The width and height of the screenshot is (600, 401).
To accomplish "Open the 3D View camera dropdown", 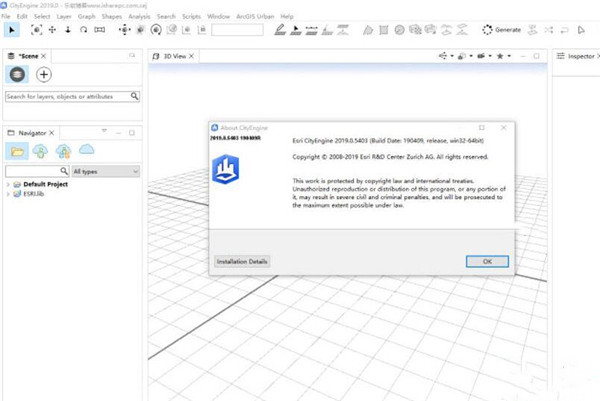I will (x=484, y=56).
